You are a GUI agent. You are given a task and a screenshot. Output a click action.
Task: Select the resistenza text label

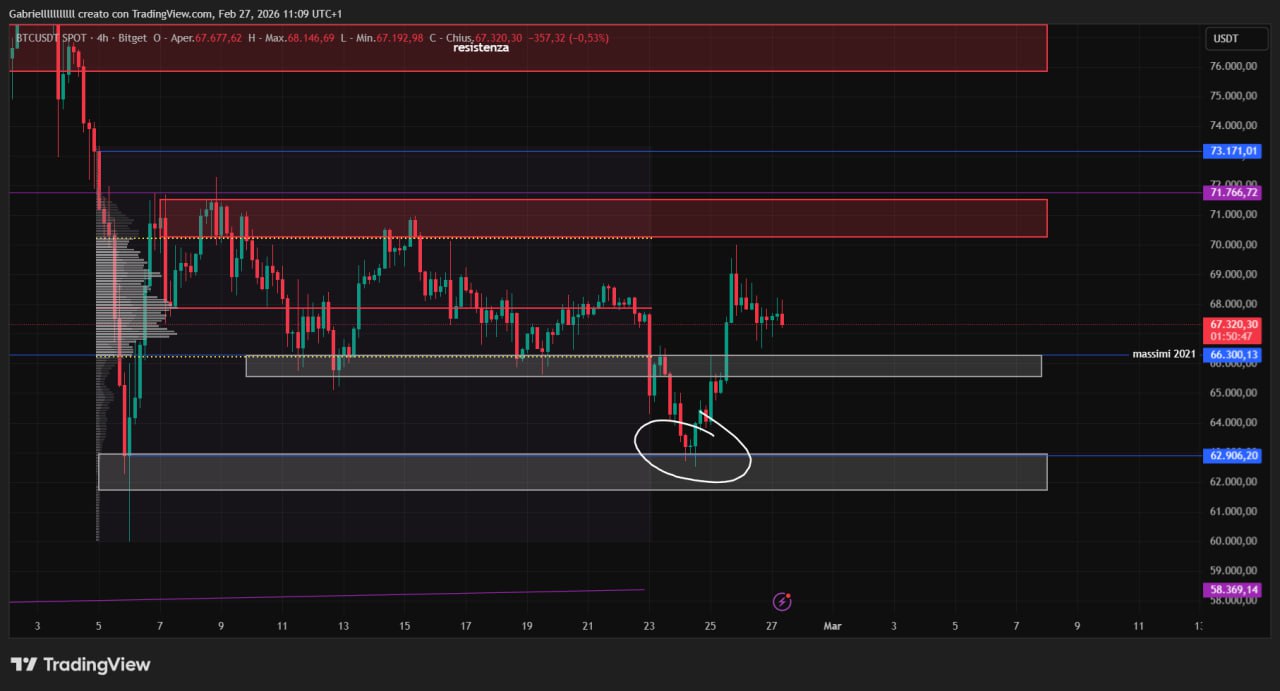coord(481,48)
